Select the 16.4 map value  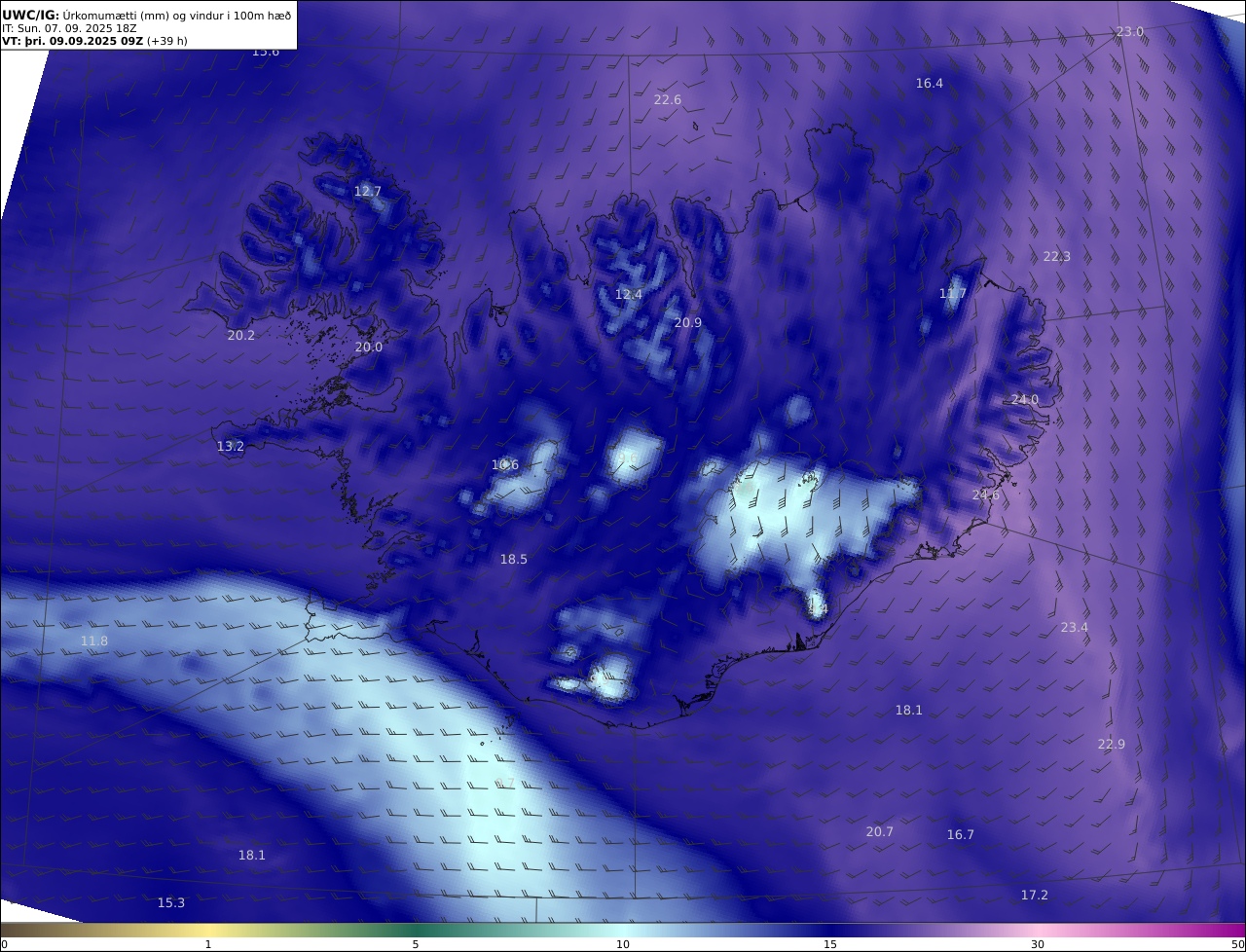pyautogui.click(x=929, y=84)
